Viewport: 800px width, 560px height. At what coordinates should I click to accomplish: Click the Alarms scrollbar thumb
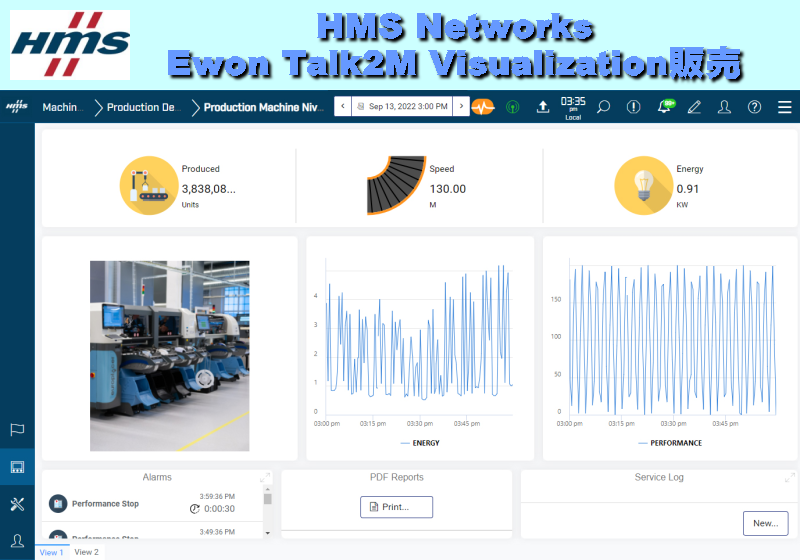tap(267, 498)
